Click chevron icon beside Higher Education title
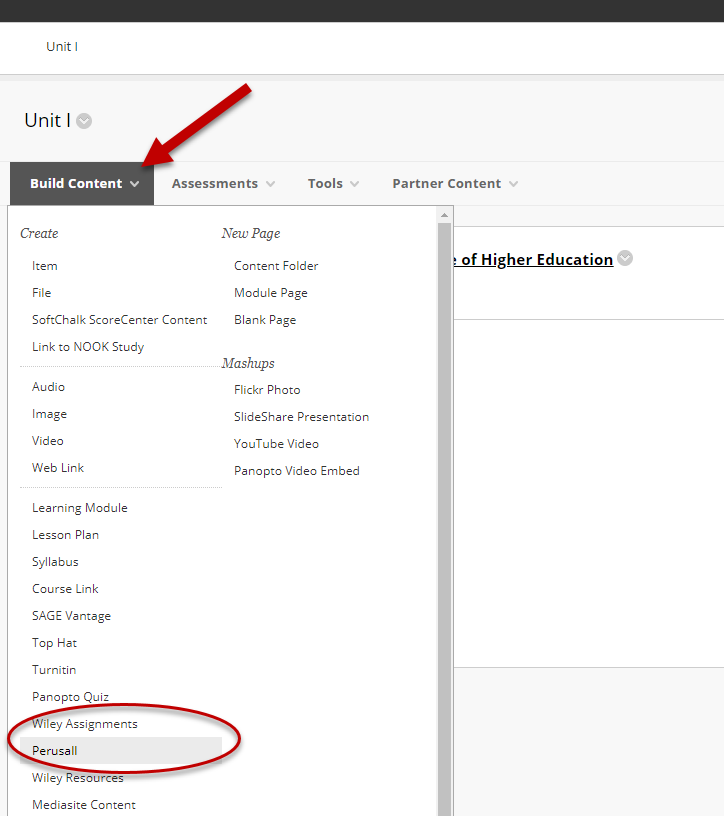Screen dimensions: 724x816 625,258
